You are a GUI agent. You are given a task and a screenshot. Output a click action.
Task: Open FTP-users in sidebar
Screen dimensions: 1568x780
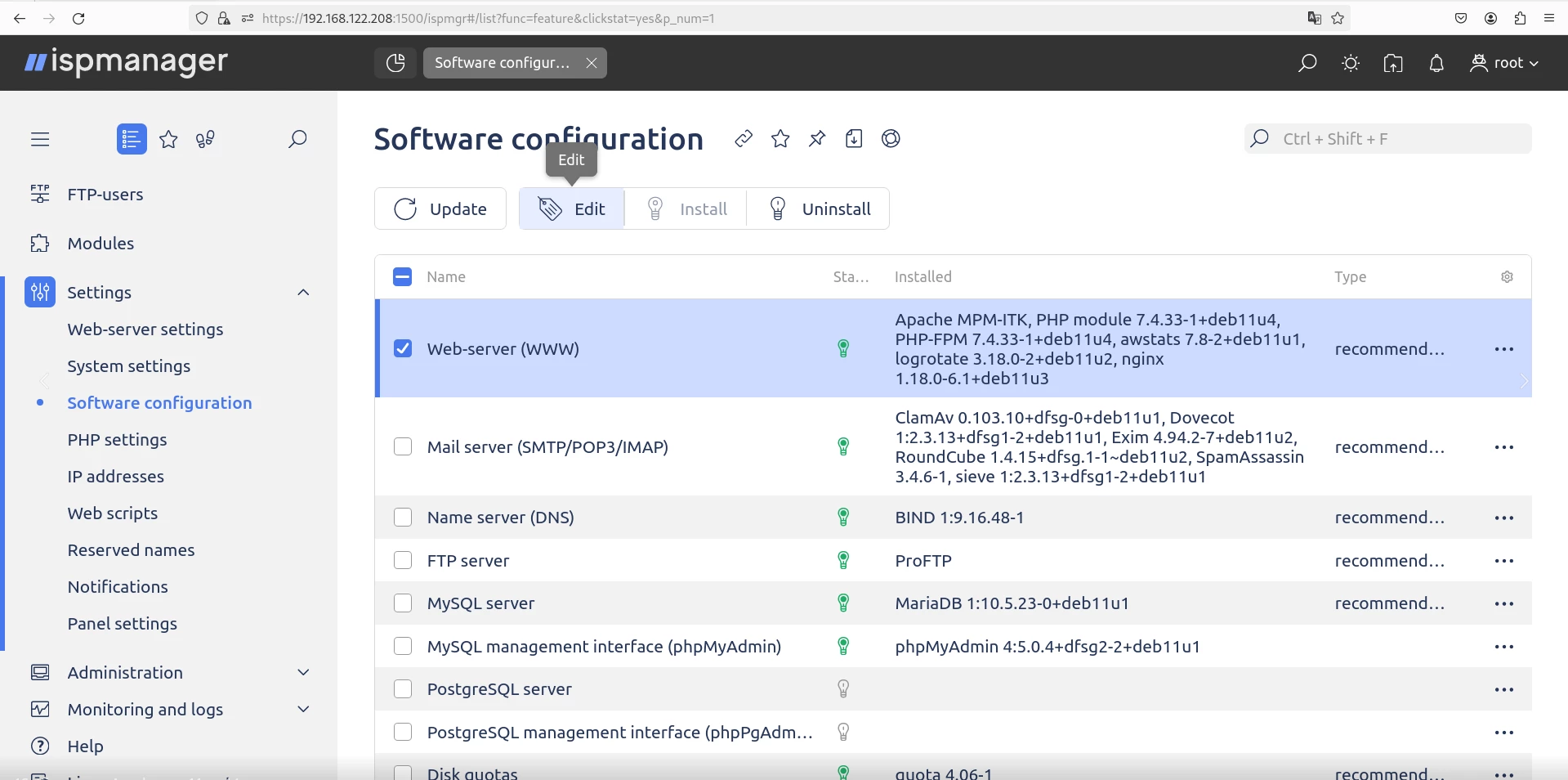[x=105, y=195]
